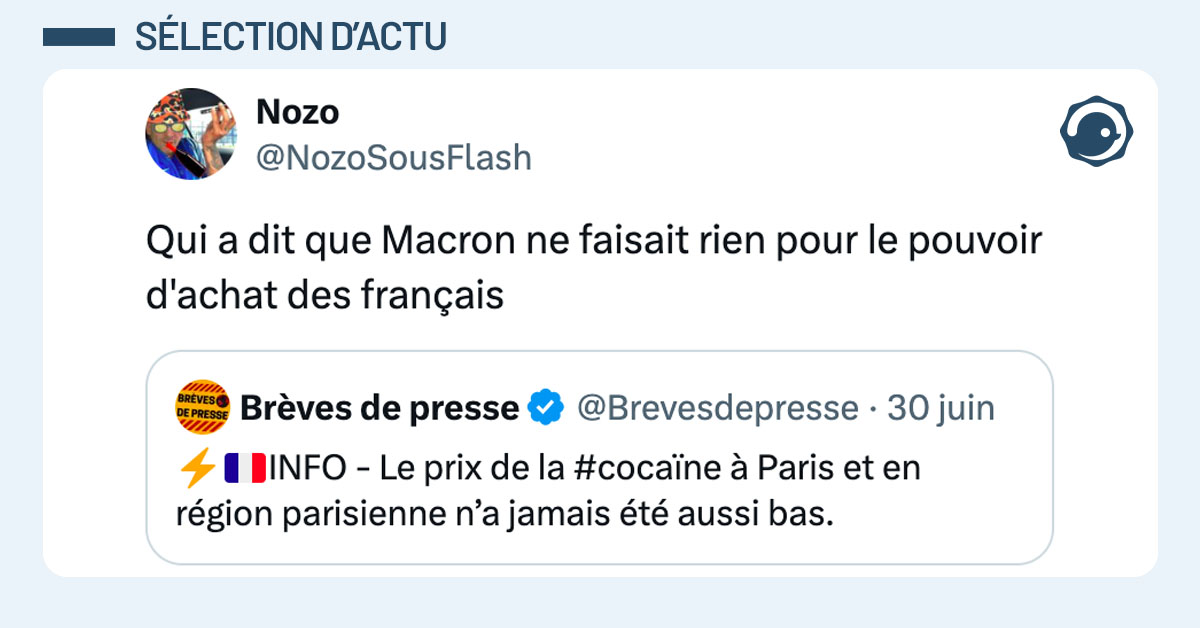Open the @NozoSousFlash handle
This screenshot has width=1200, height=628.
pos(394,157)
